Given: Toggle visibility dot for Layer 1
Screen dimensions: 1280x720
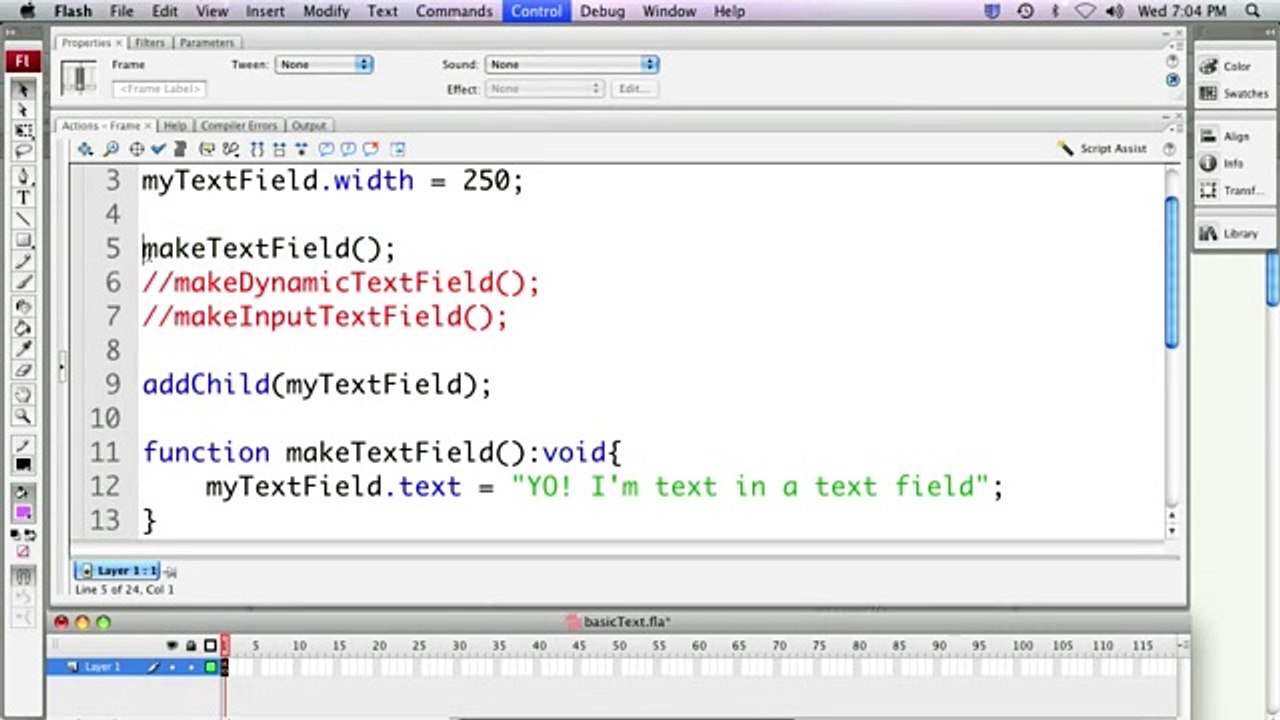Looking at the screenshot, I should (171, 667).
